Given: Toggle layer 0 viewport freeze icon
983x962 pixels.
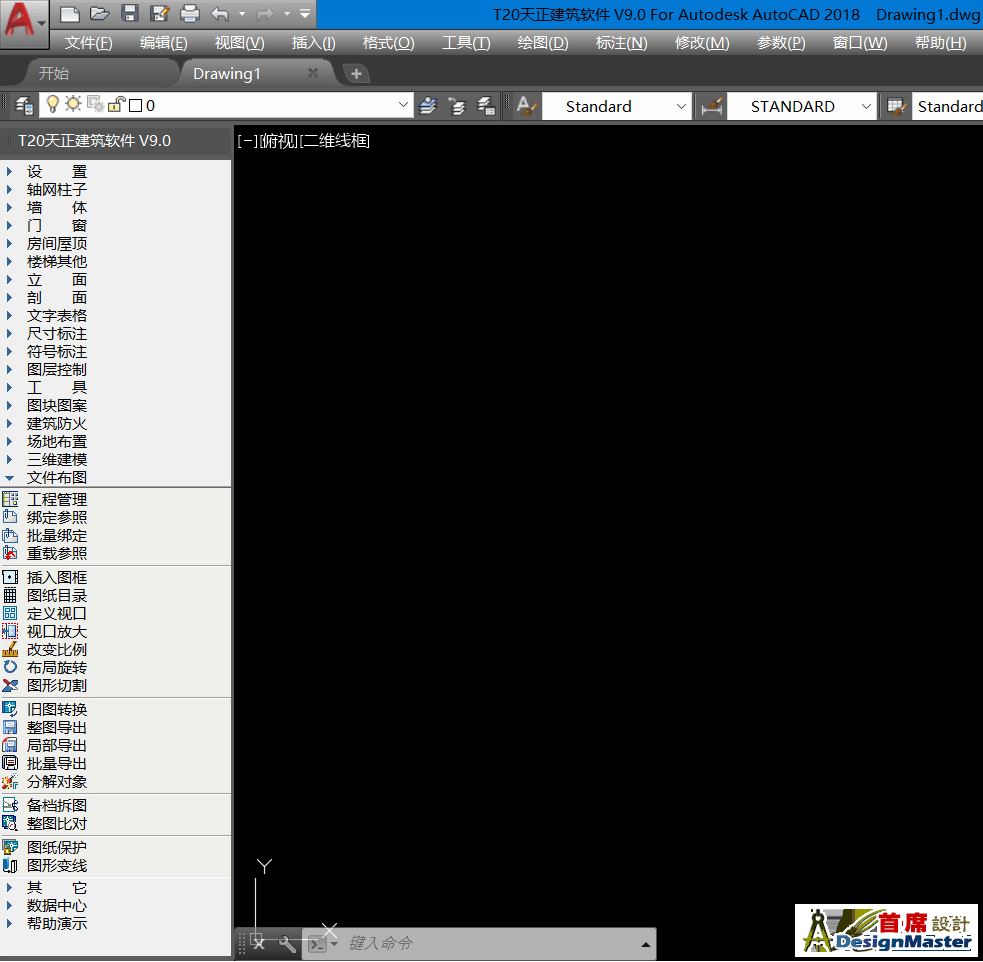Looking at the screenshot, I should [95, 104].
